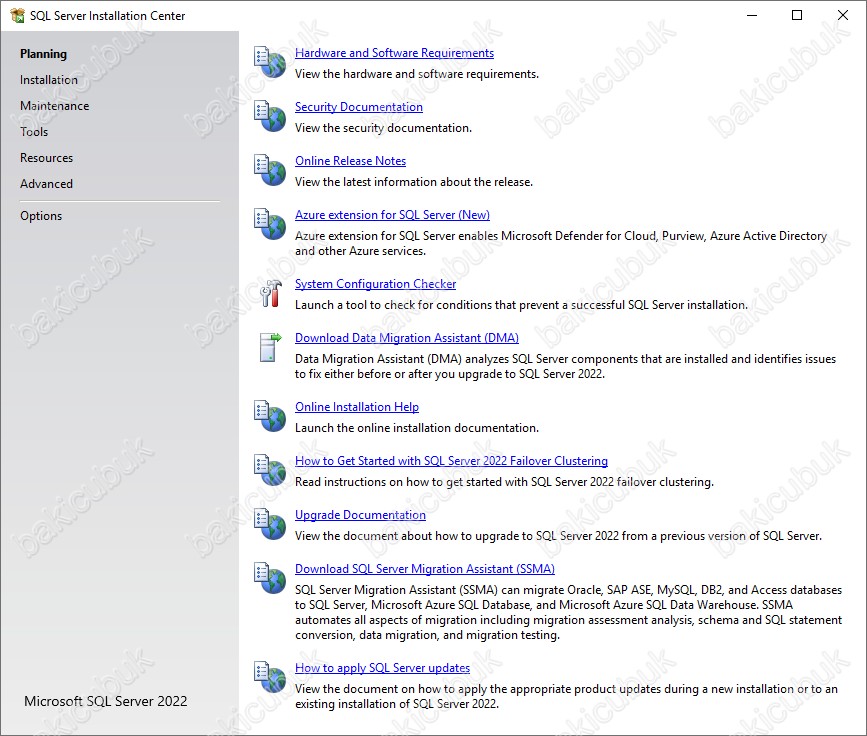Click the Online Release Notes globe icon
Viewport: 867px width, 736px height.
click(x=270, y=170)
